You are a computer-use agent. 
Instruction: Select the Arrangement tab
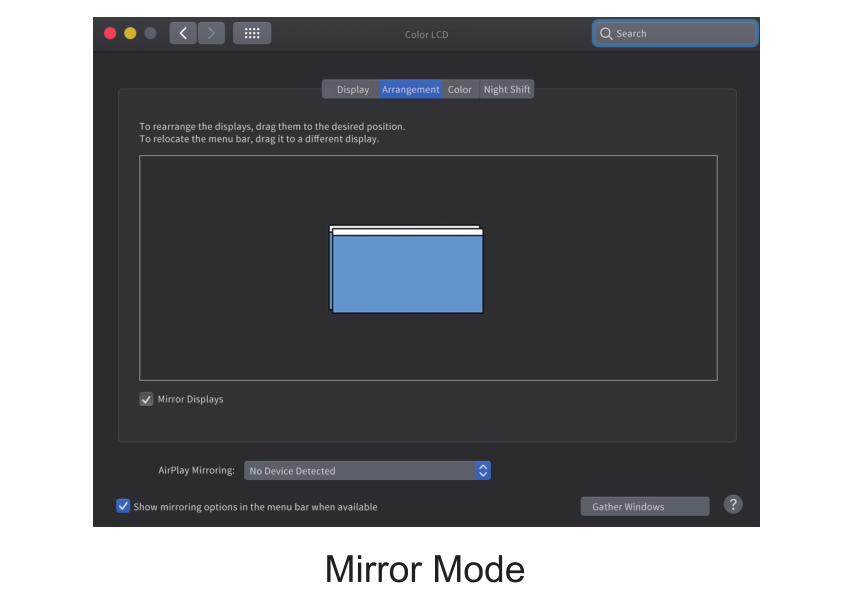(x=410, y=90)
